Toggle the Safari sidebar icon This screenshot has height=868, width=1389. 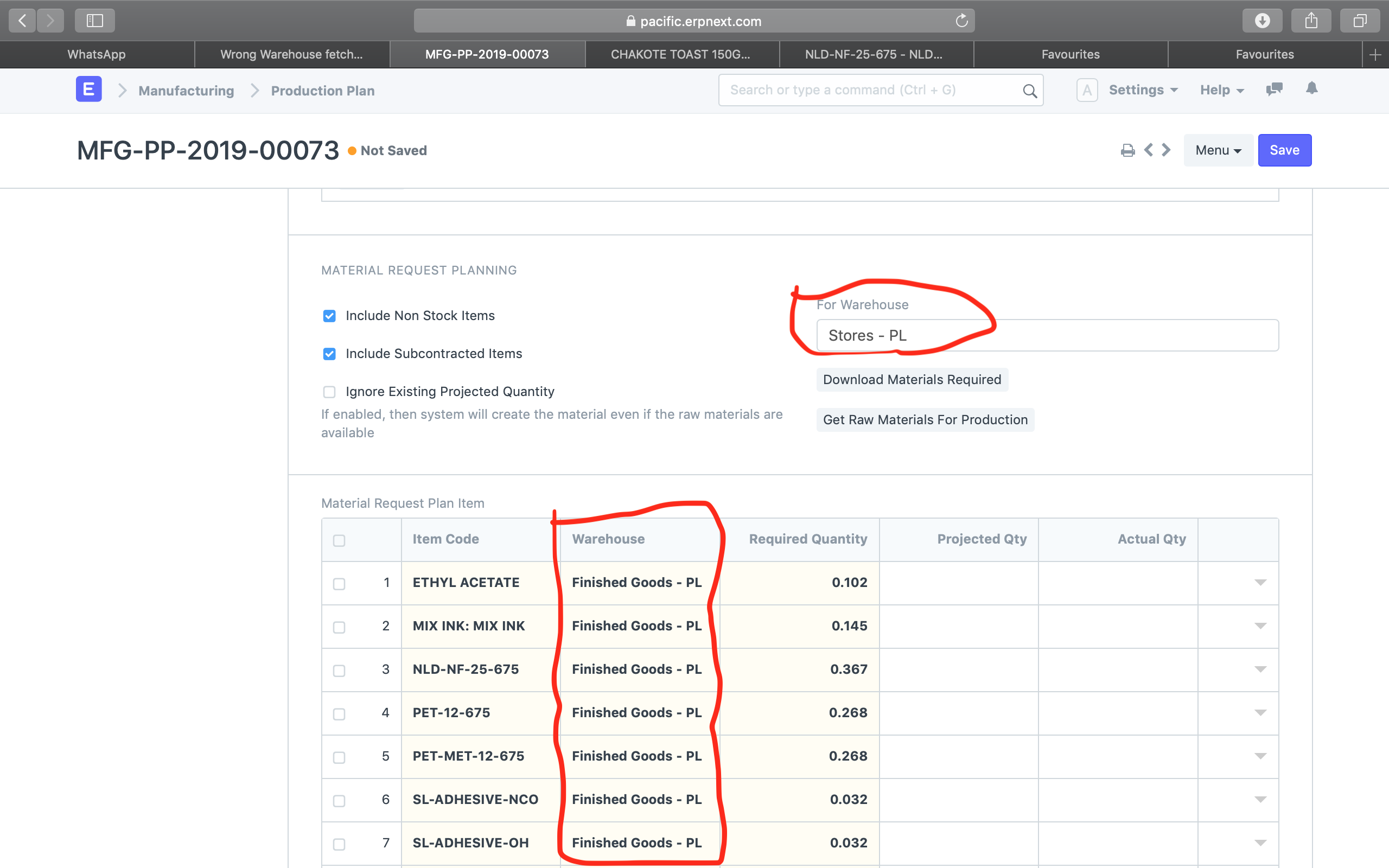click(95, 20)
